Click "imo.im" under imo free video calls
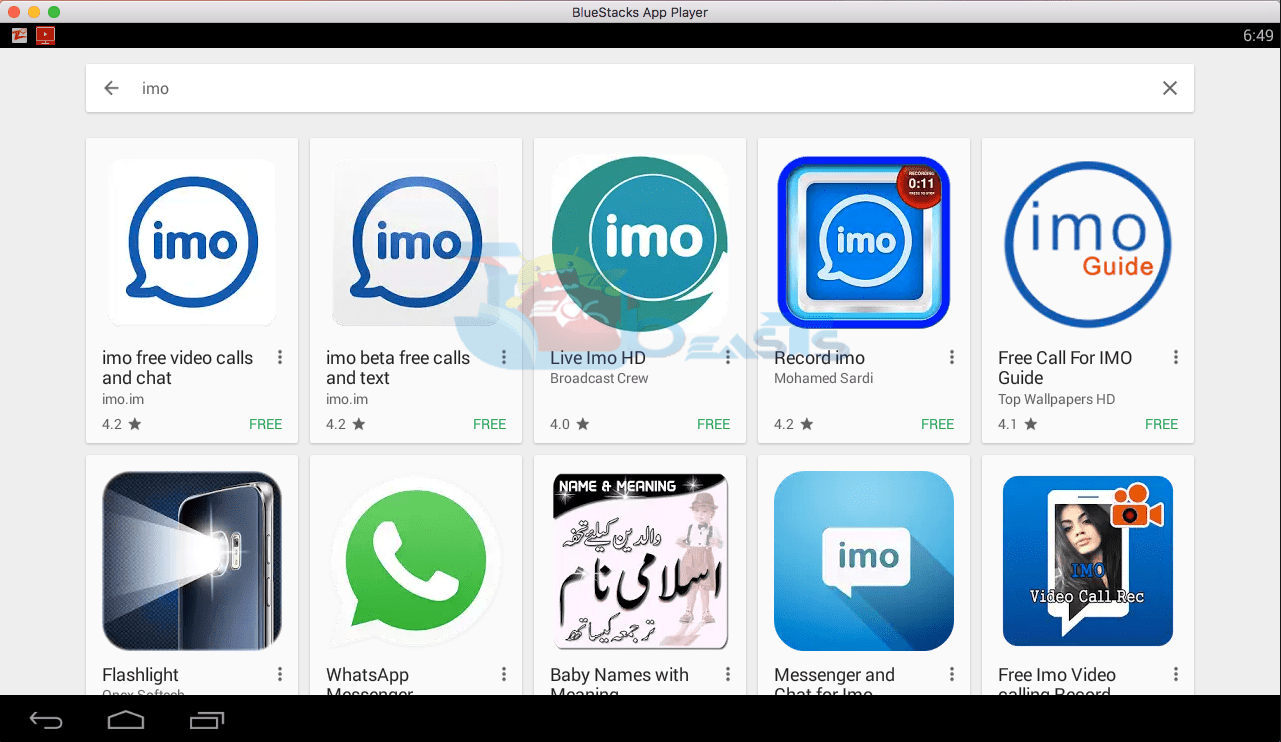Image resolution: width=1281 pixels, height=742 pixels. [x=123, y=400]
